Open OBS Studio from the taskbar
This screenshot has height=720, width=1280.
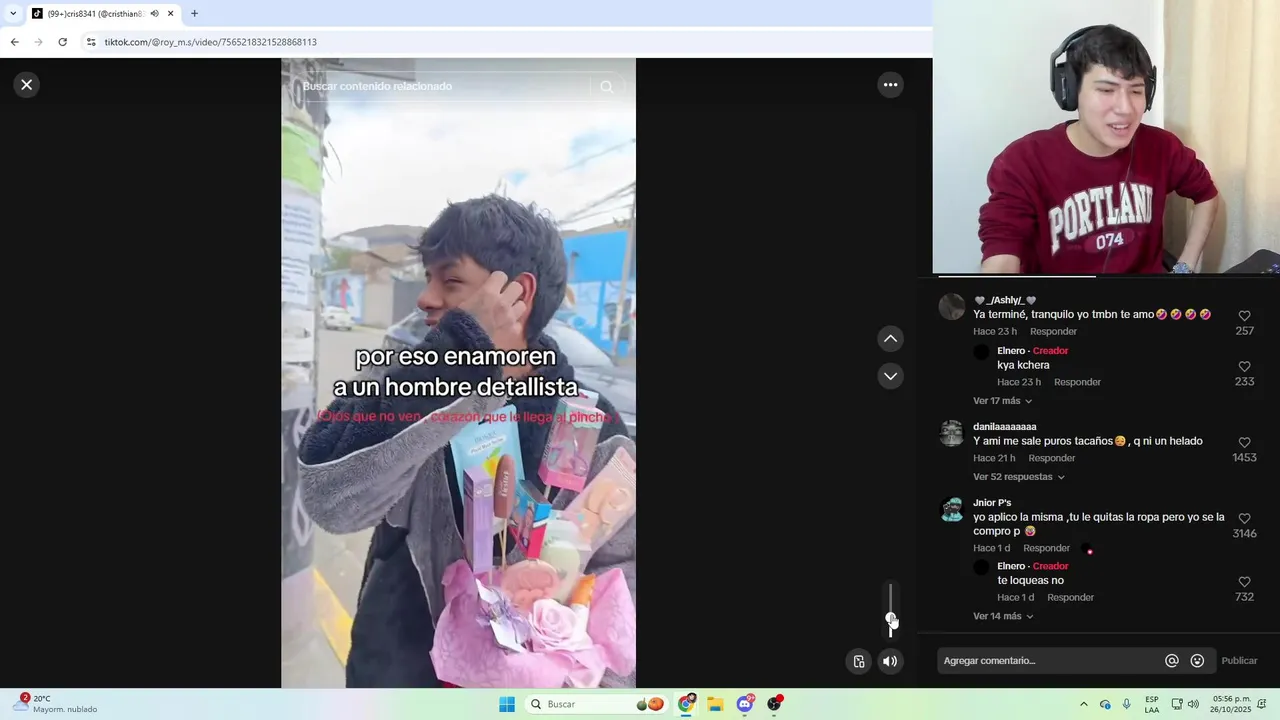(x=774, y=704)
